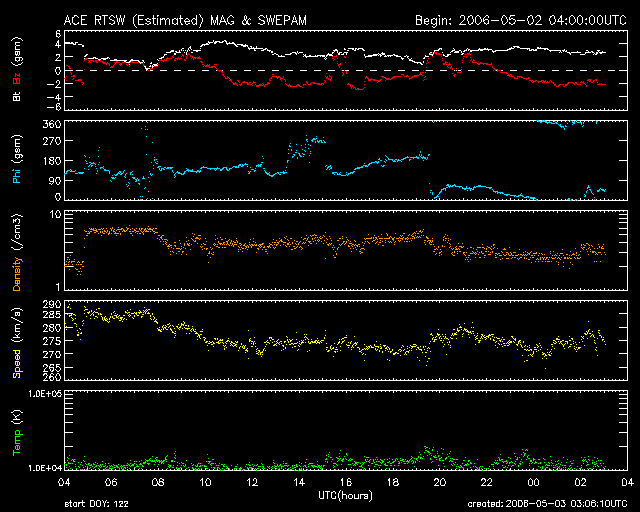Screen dimensions: 640x512
Task: Click the '1' tick label on Density plot
Action: point(58,287)
